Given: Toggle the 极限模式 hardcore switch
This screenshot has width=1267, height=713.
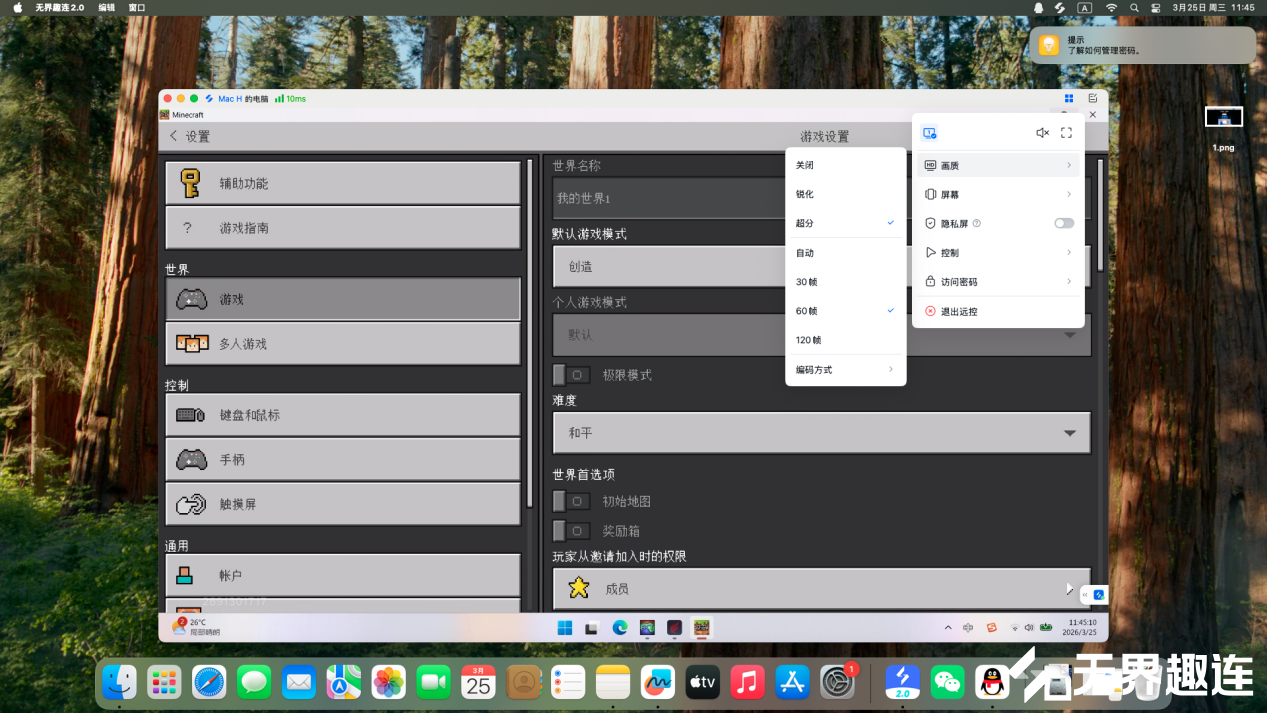Looking at the screenshot, I should (x=572, y=375).
